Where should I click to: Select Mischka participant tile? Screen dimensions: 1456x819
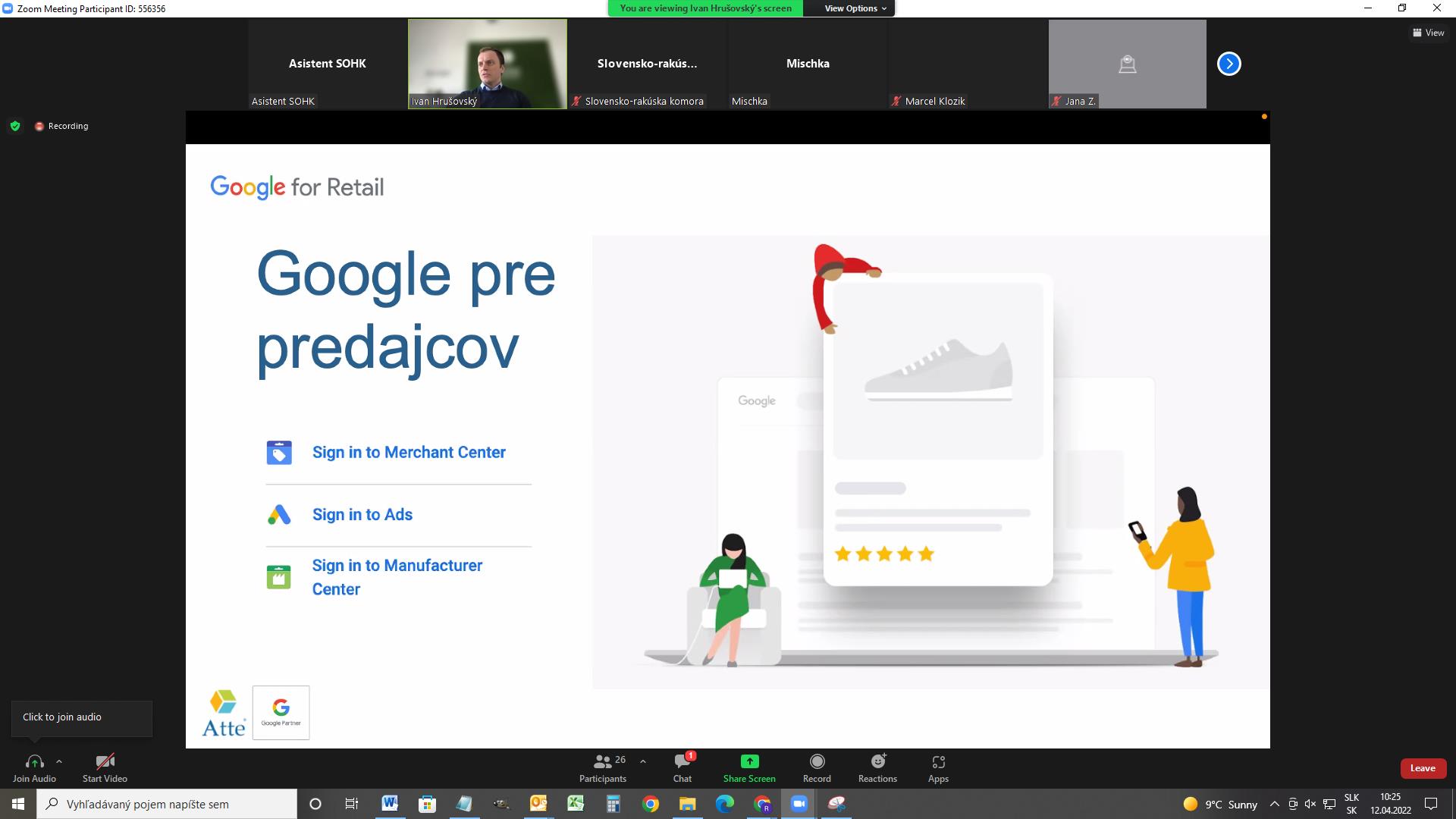pos(808,64)
